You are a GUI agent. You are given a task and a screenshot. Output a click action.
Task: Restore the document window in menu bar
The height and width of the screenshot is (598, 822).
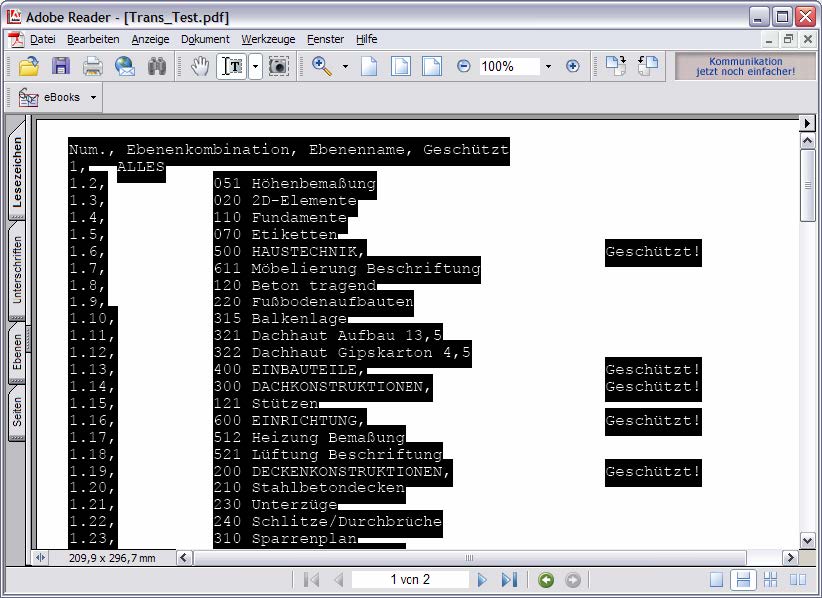(788, 39)
